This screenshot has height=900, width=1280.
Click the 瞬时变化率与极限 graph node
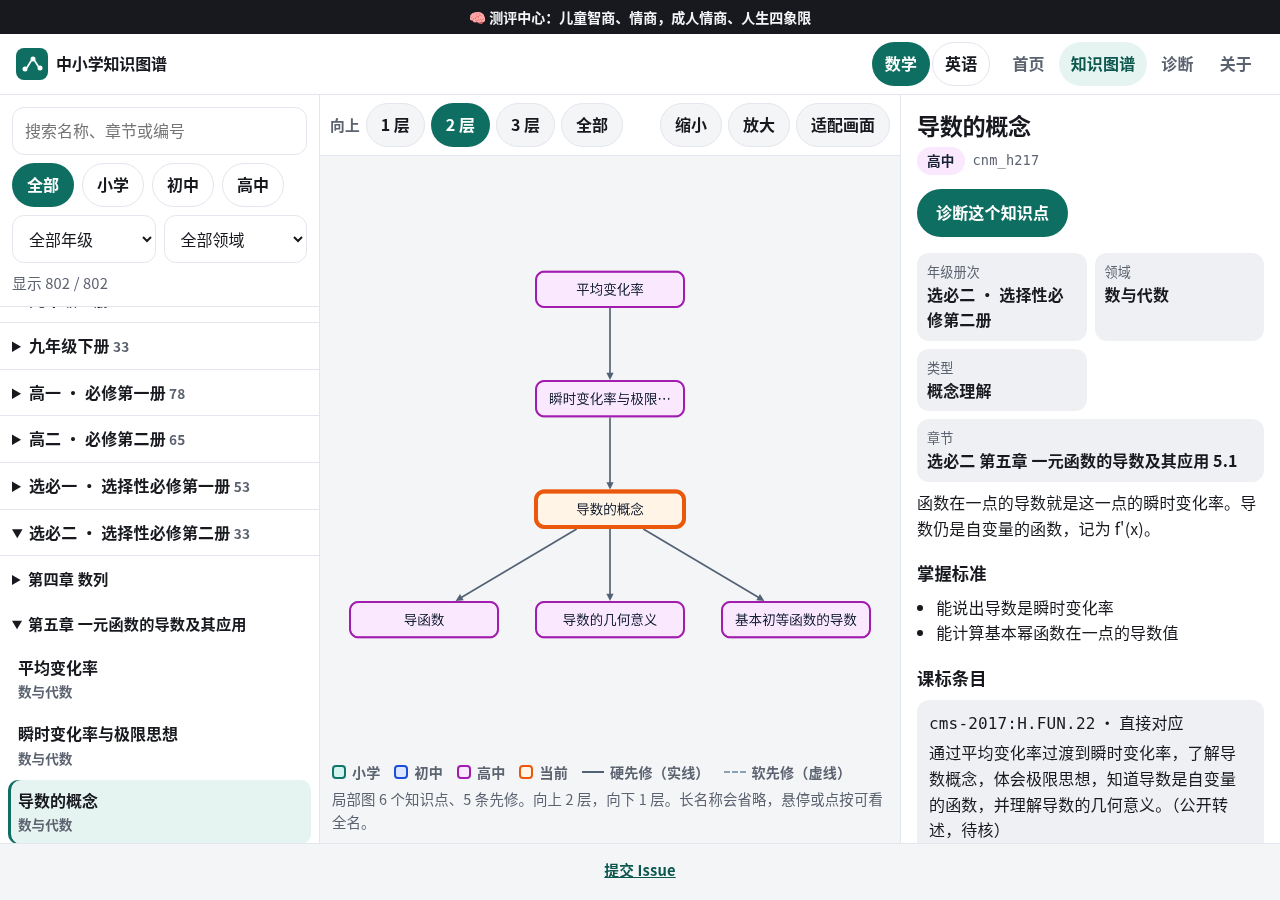610,399
